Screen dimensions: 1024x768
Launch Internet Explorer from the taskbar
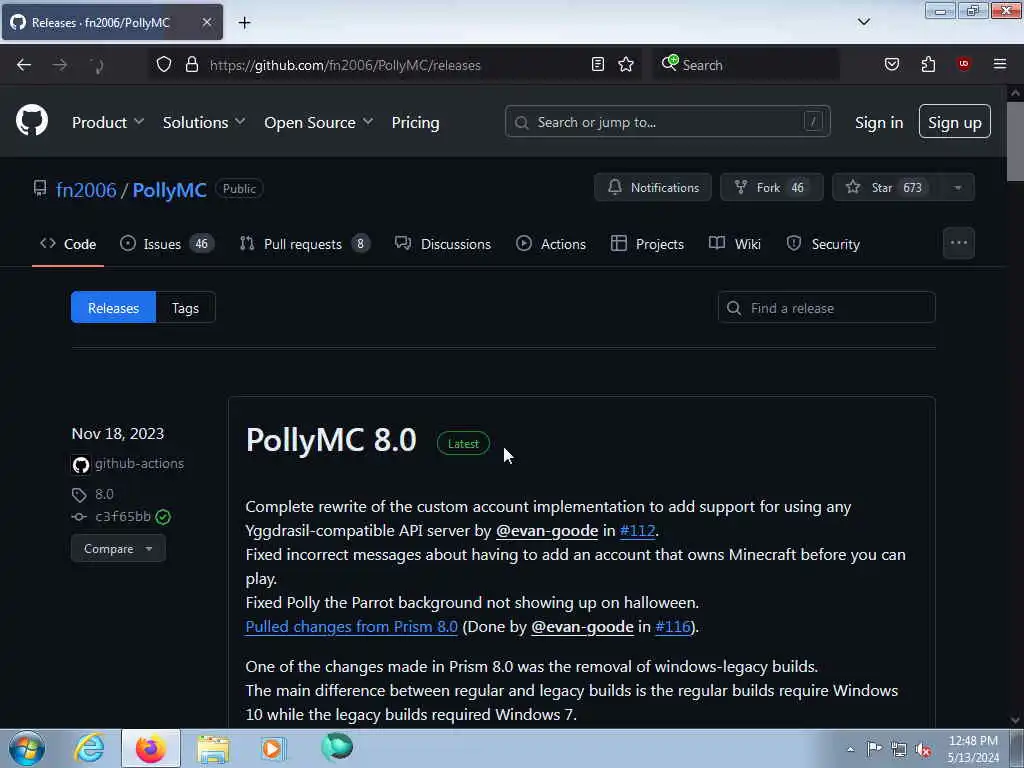89,748
